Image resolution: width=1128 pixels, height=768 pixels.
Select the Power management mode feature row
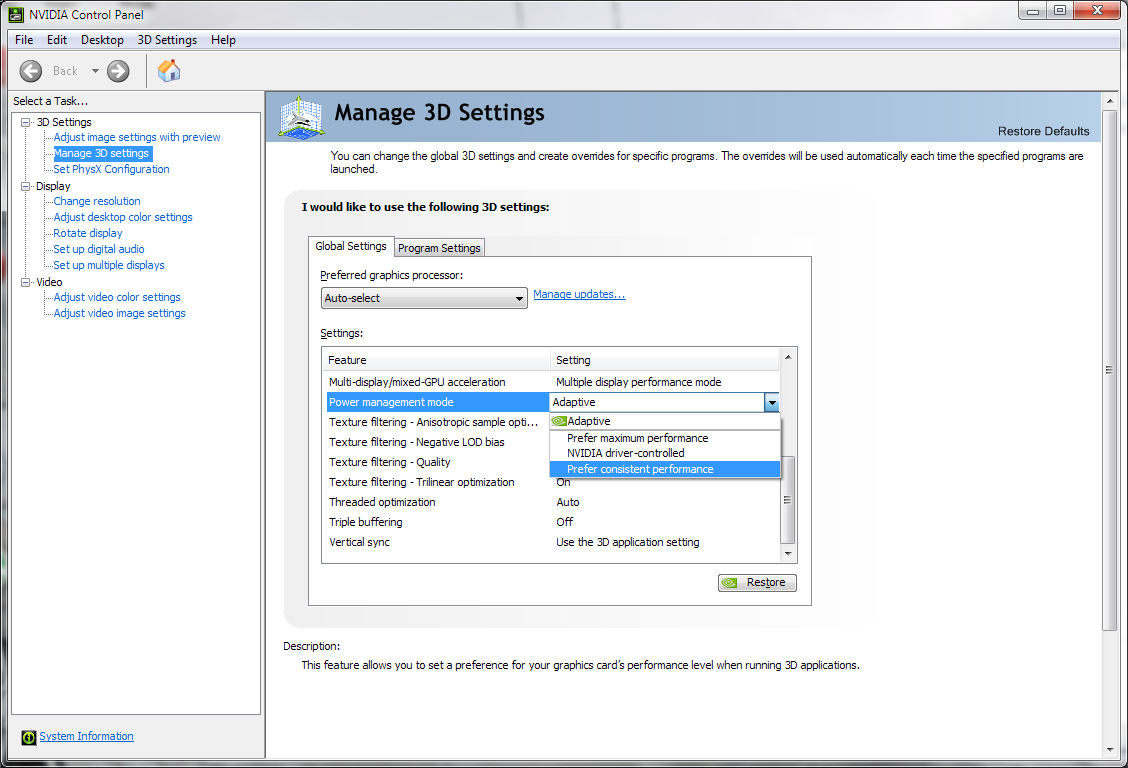coord(437,402)
